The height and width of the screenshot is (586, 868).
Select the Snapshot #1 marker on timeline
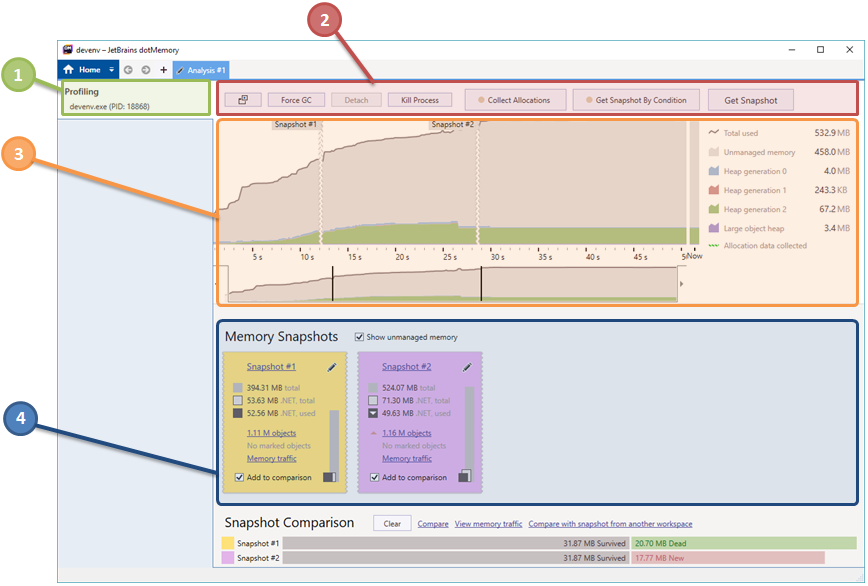[296, 125]
